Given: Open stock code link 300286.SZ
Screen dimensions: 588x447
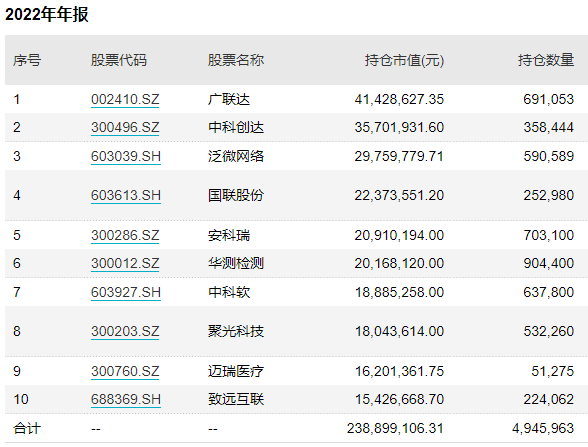Looking at the screenshot, I should pyautogui.click(x=125, y=236).
